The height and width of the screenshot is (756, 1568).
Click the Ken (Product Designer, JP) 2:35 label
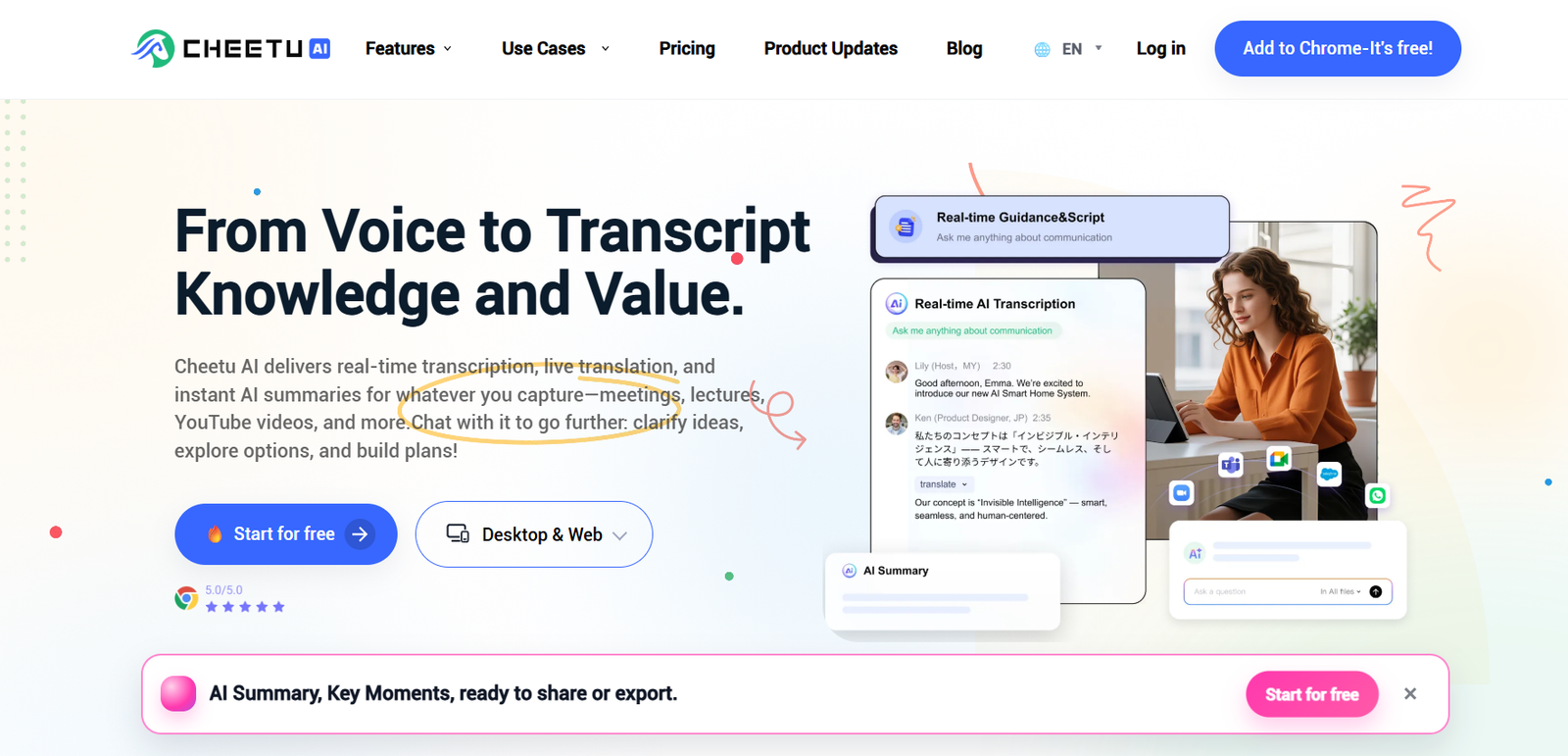click(x=983, y=418)
